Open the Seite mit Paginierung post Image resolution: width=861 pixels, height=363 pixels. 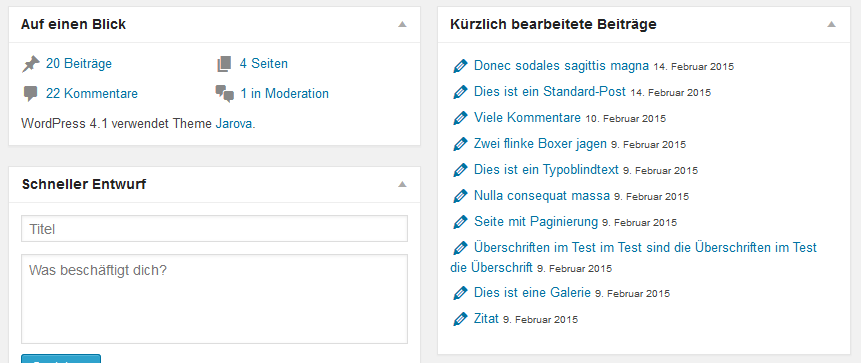click(x=535, y=222)
